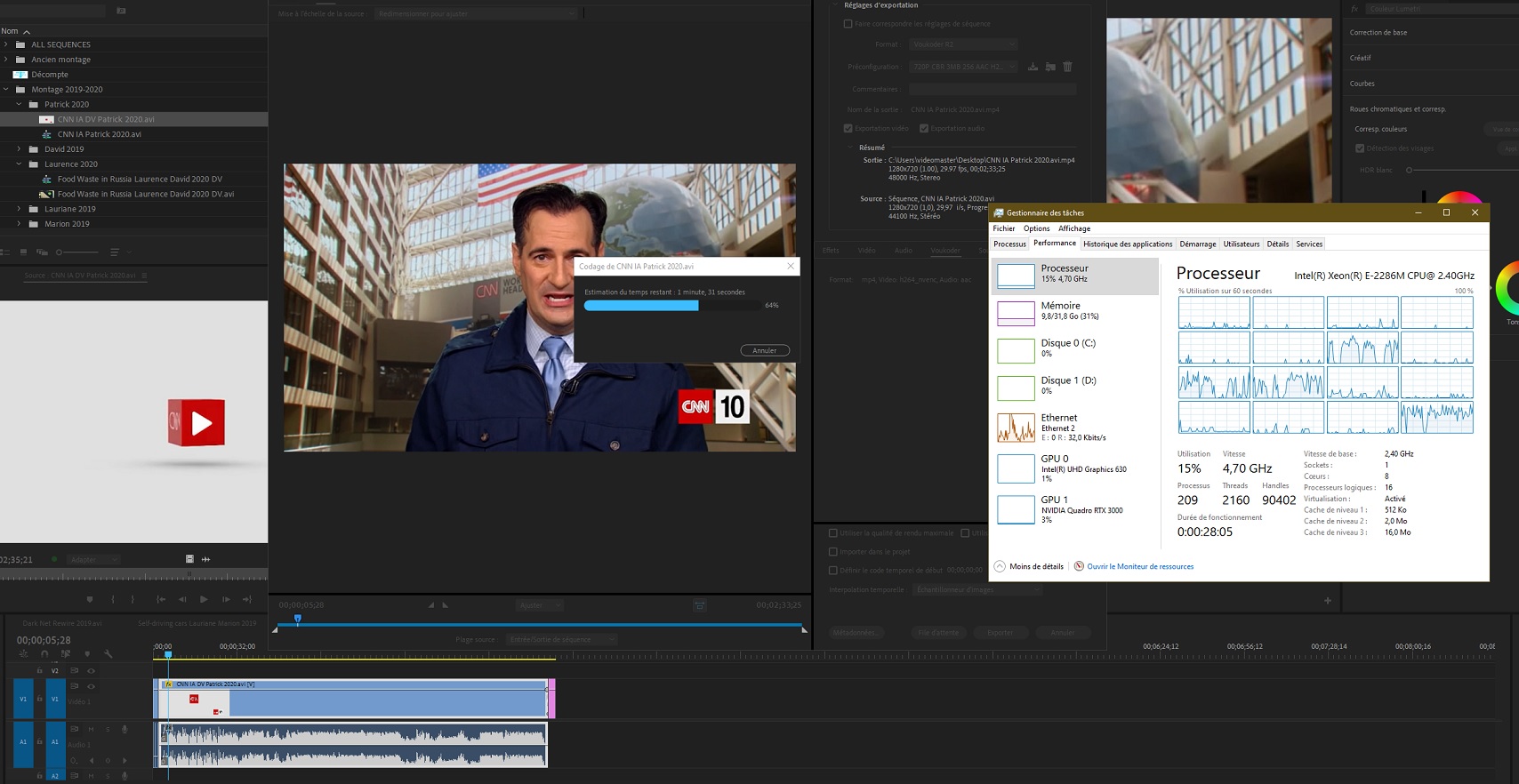
Task: Mark Out point in the source monitor
Action: tap(133, 599)
